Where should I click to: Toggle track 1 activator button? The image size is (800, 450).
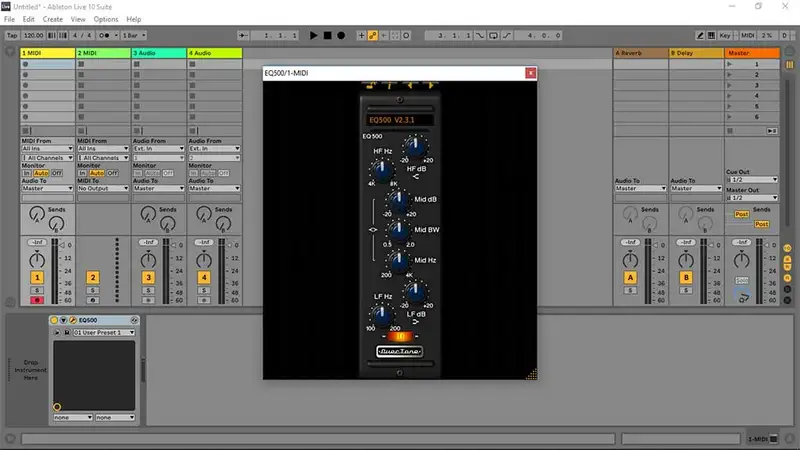[37, 278]
